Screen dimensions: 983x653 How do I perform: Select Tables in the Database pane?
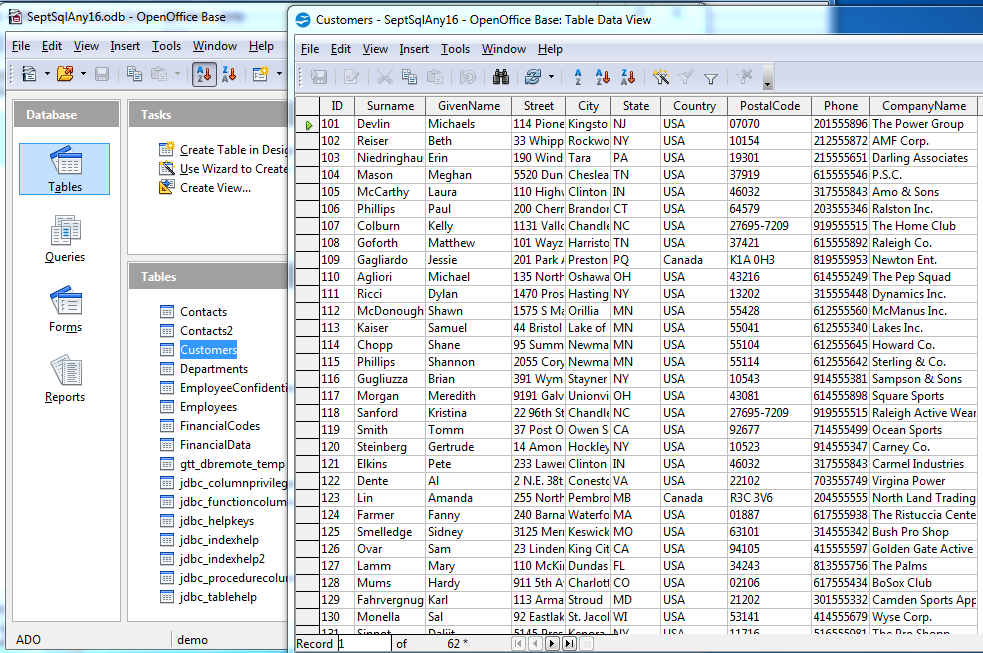[x=65, y=169]
